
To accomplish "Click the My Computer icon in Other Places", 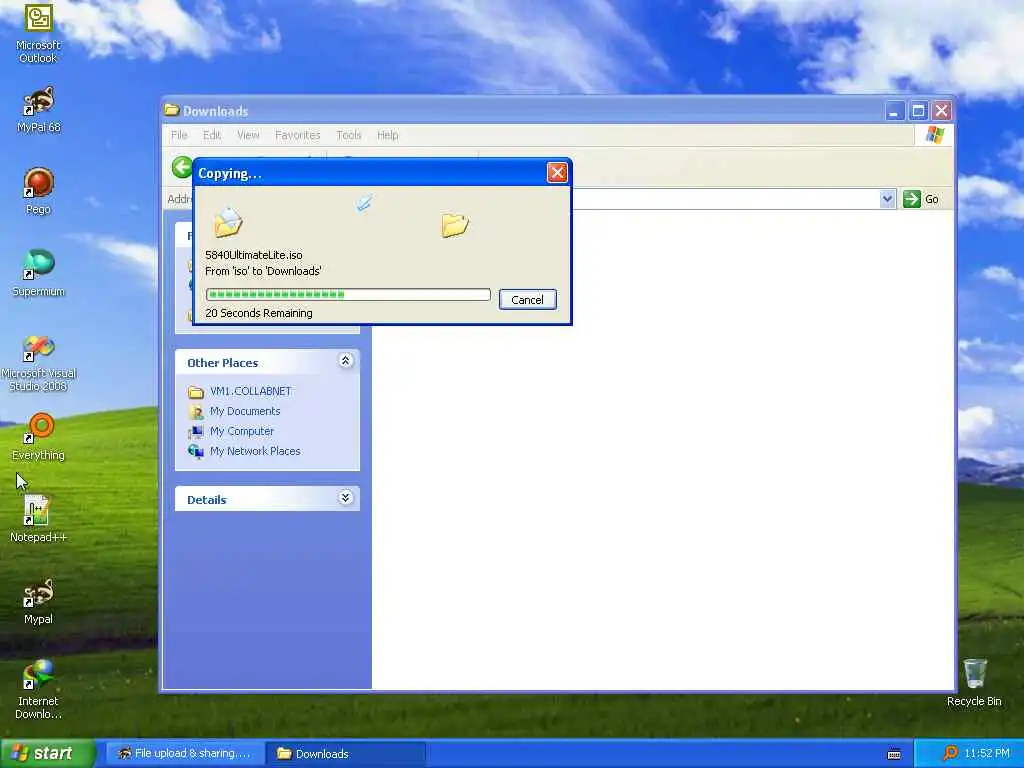I will point(196,432).
